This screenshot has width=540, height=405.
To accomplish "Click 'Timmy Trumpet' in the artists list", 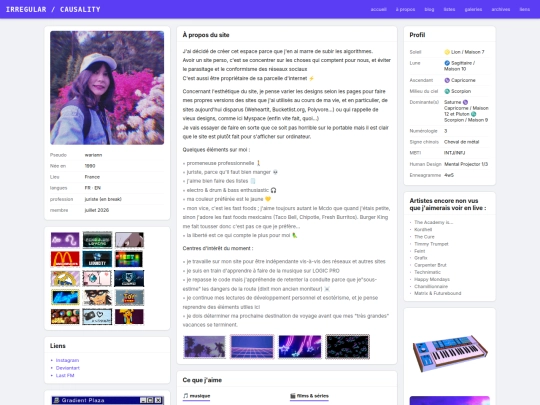I will [x=431, y=244].
